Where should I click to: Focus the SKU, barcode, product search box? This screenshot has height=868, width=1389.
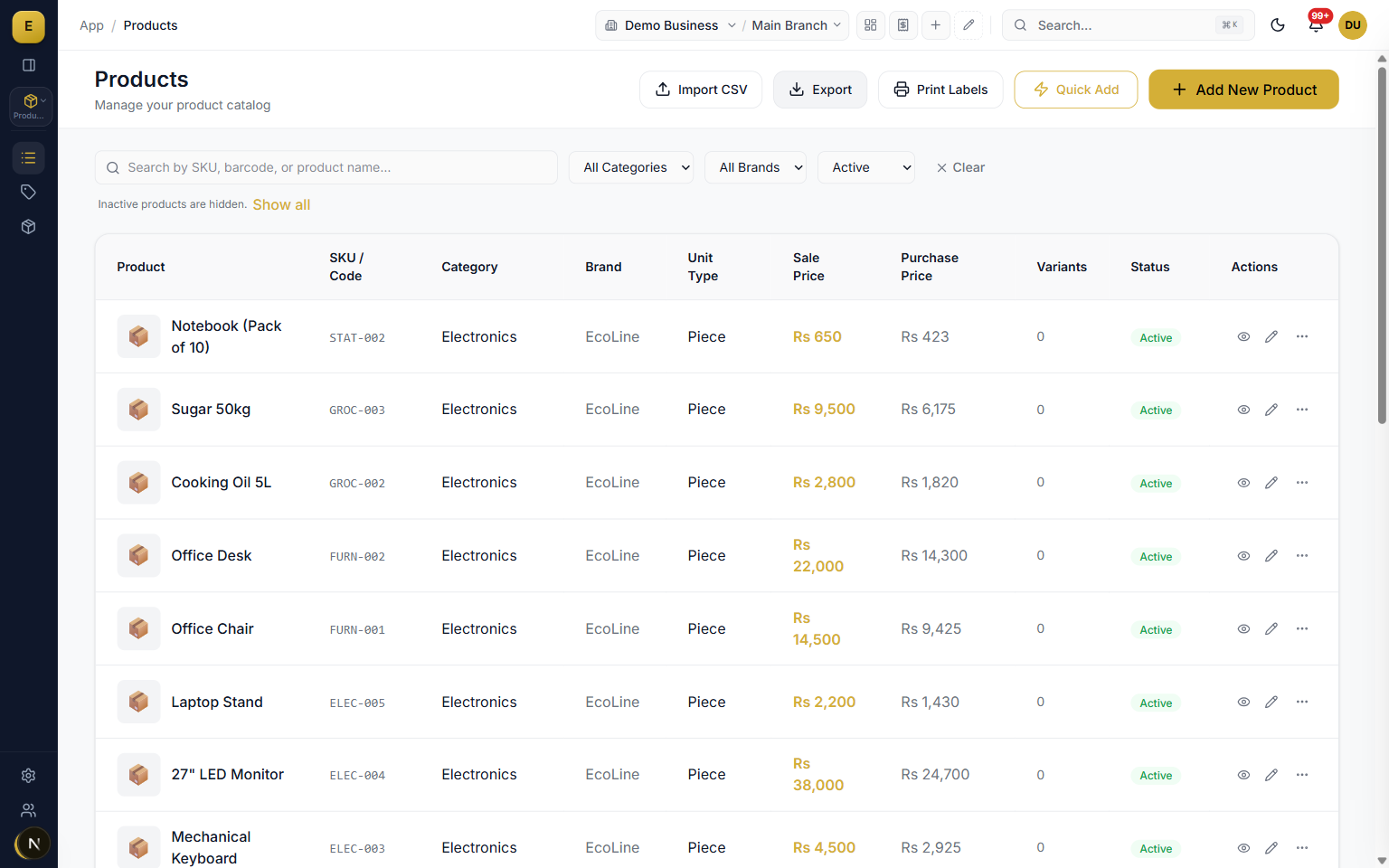click(x=326, y=167)
